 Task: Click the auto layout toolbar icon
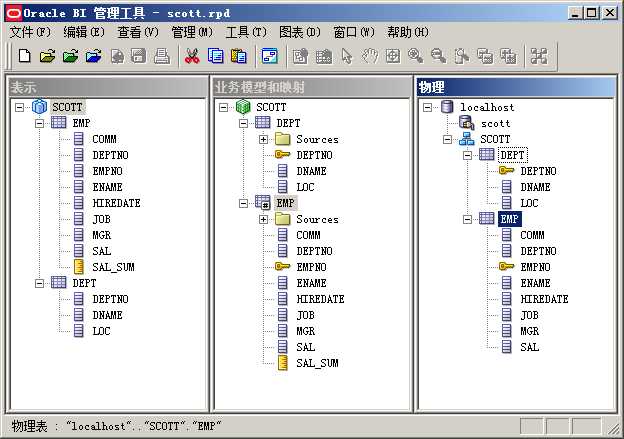click(539, 56)
